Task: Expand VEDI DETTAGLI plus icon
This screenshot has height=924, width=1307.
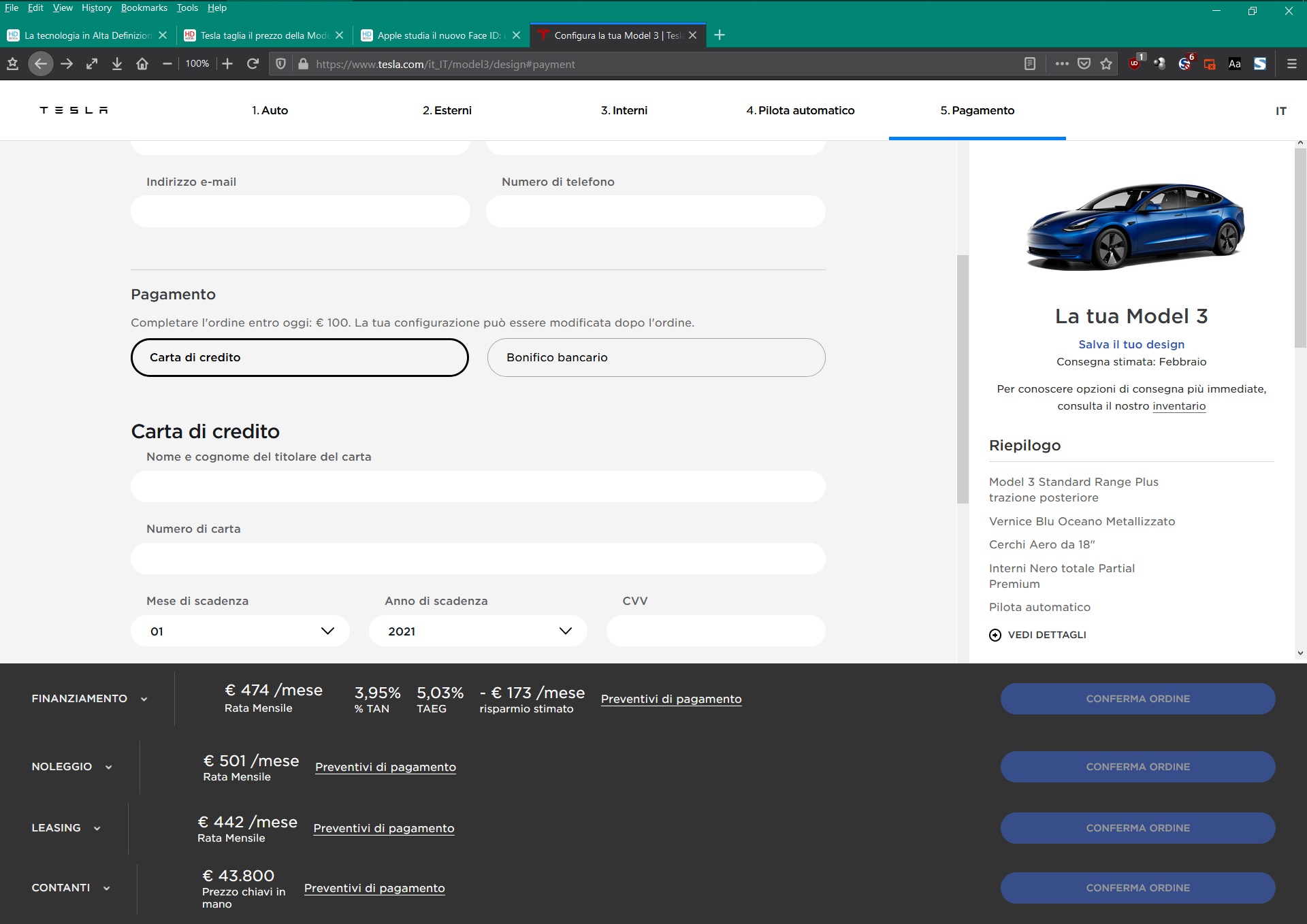Action: [x=995, y=635]
